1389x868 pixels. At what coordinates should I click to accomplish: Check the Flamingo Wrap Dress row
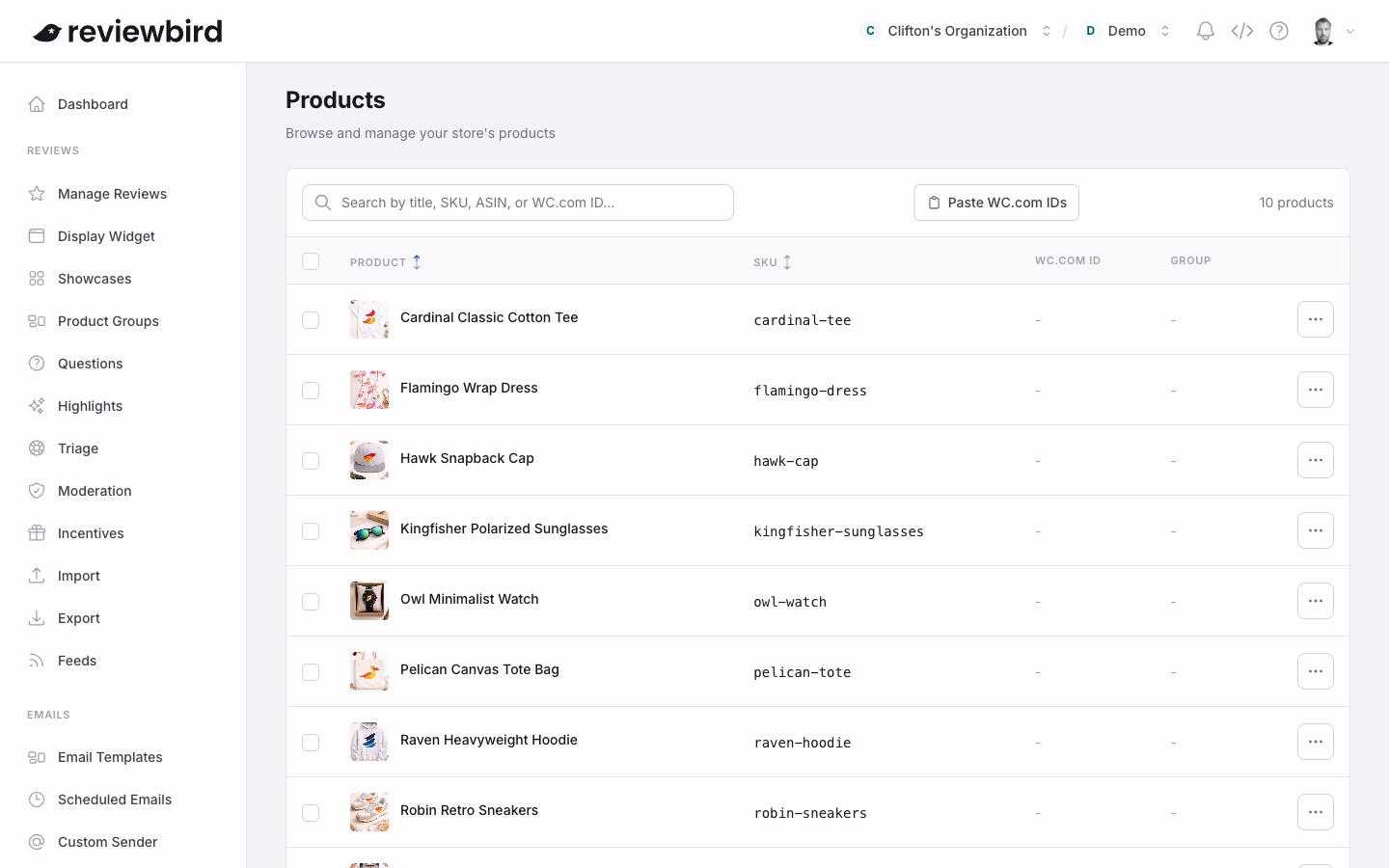pos(311,391)
